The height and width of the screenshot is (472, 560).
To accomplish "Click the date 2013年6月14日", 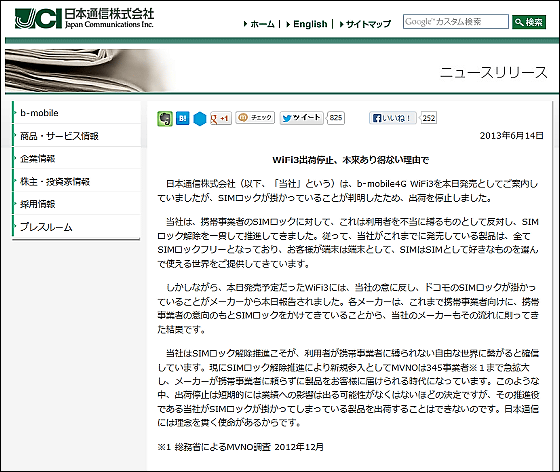I will [511, 136].
